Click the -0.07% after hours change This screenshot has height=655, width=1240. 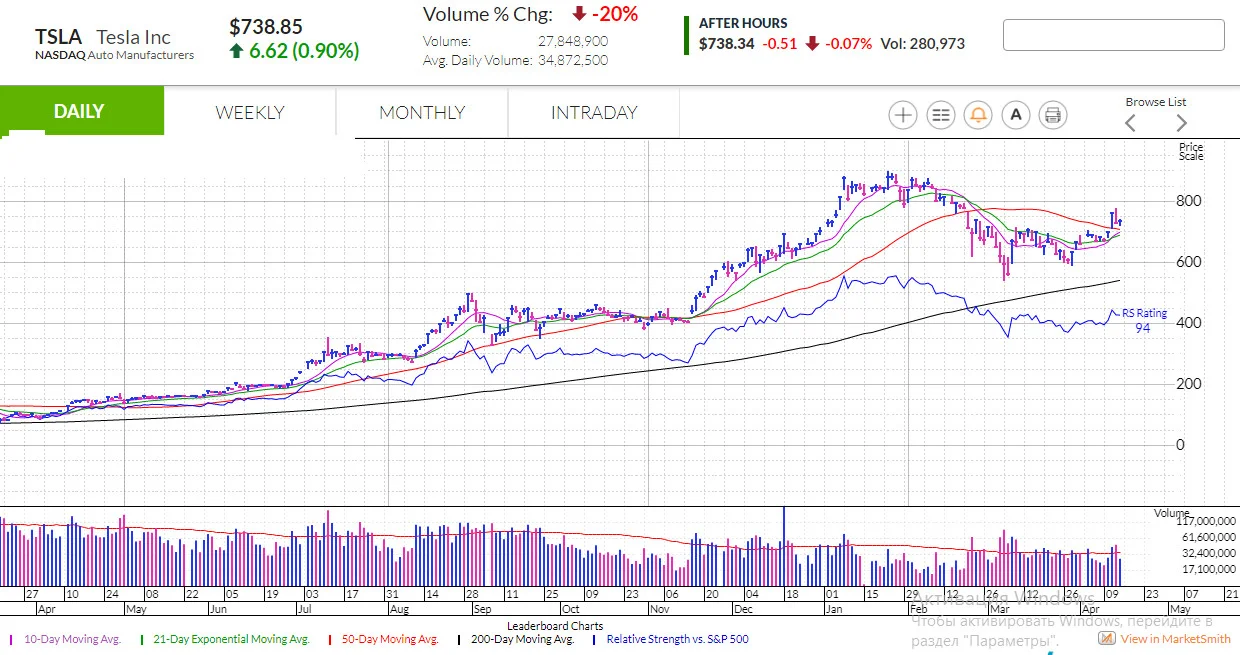[x=848, y=44]
